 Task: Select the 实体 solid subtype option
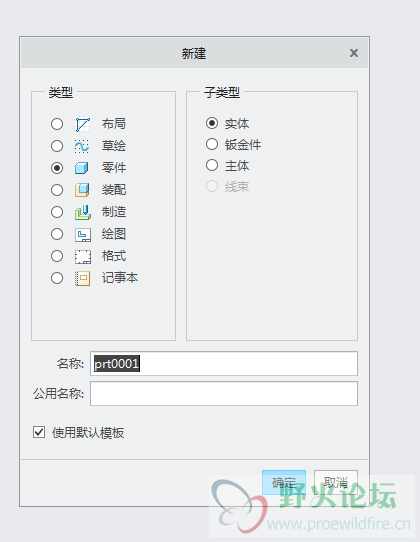[212, 123]
